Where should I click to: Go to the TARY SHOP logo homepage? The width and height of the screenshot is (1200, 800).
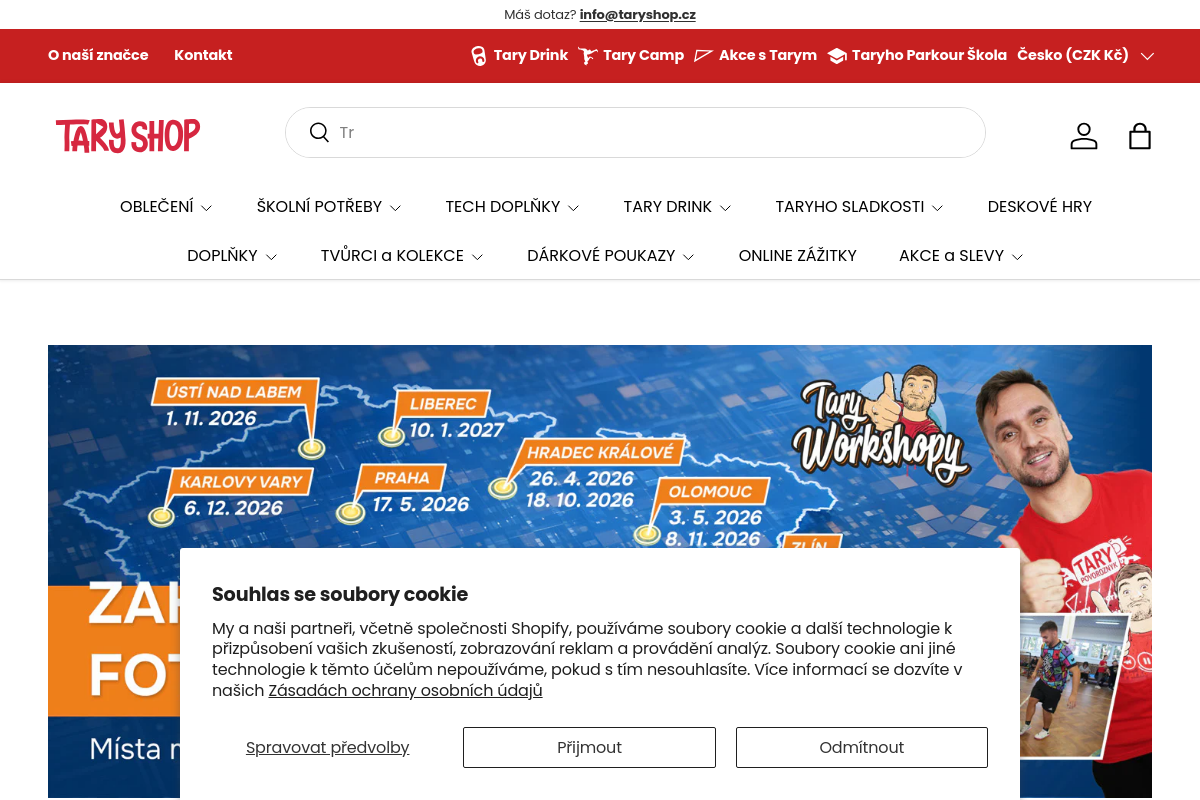128,136
